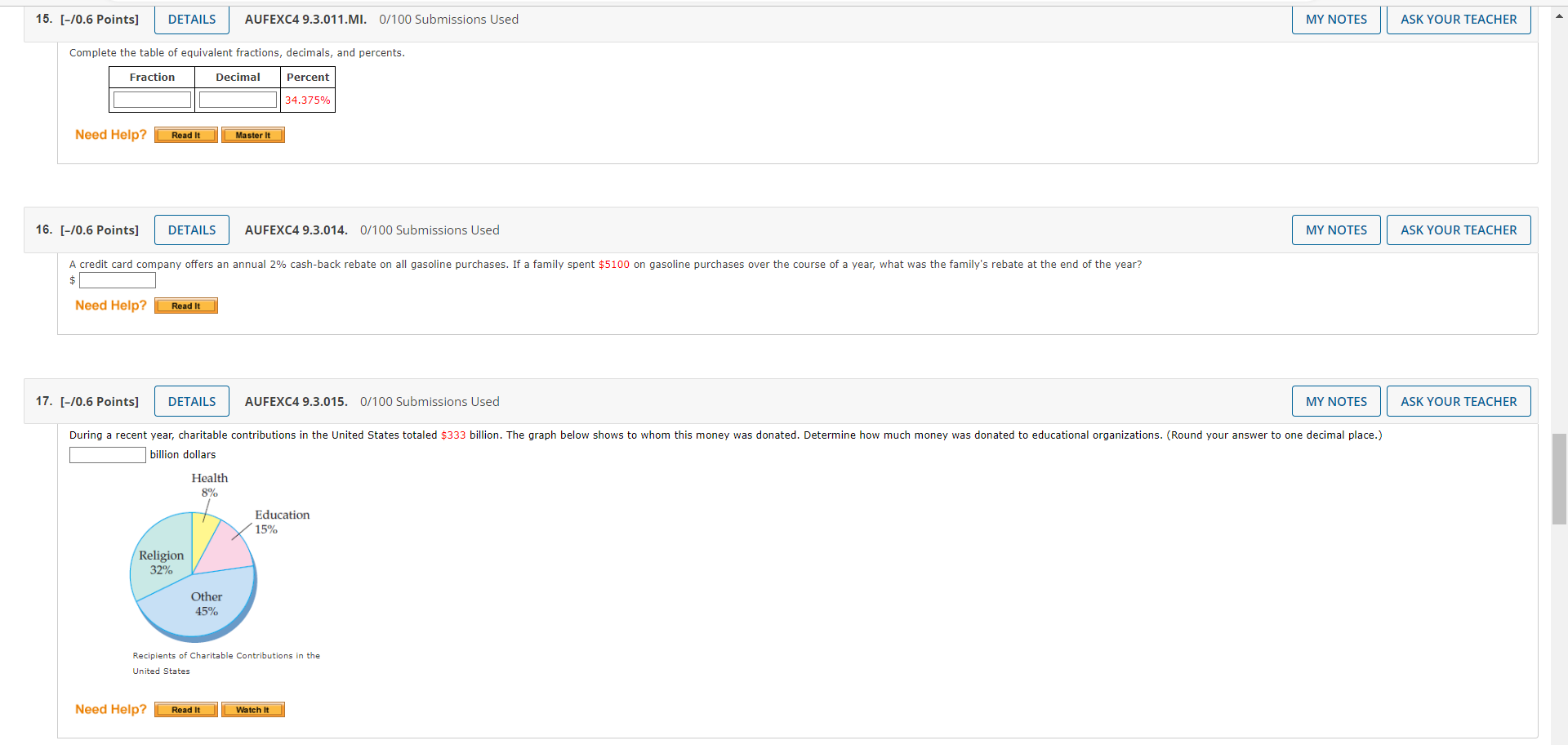This screenshot has height=745, width=1568.
Task: Click the Fraction answer input box
Action: point(152,100)
